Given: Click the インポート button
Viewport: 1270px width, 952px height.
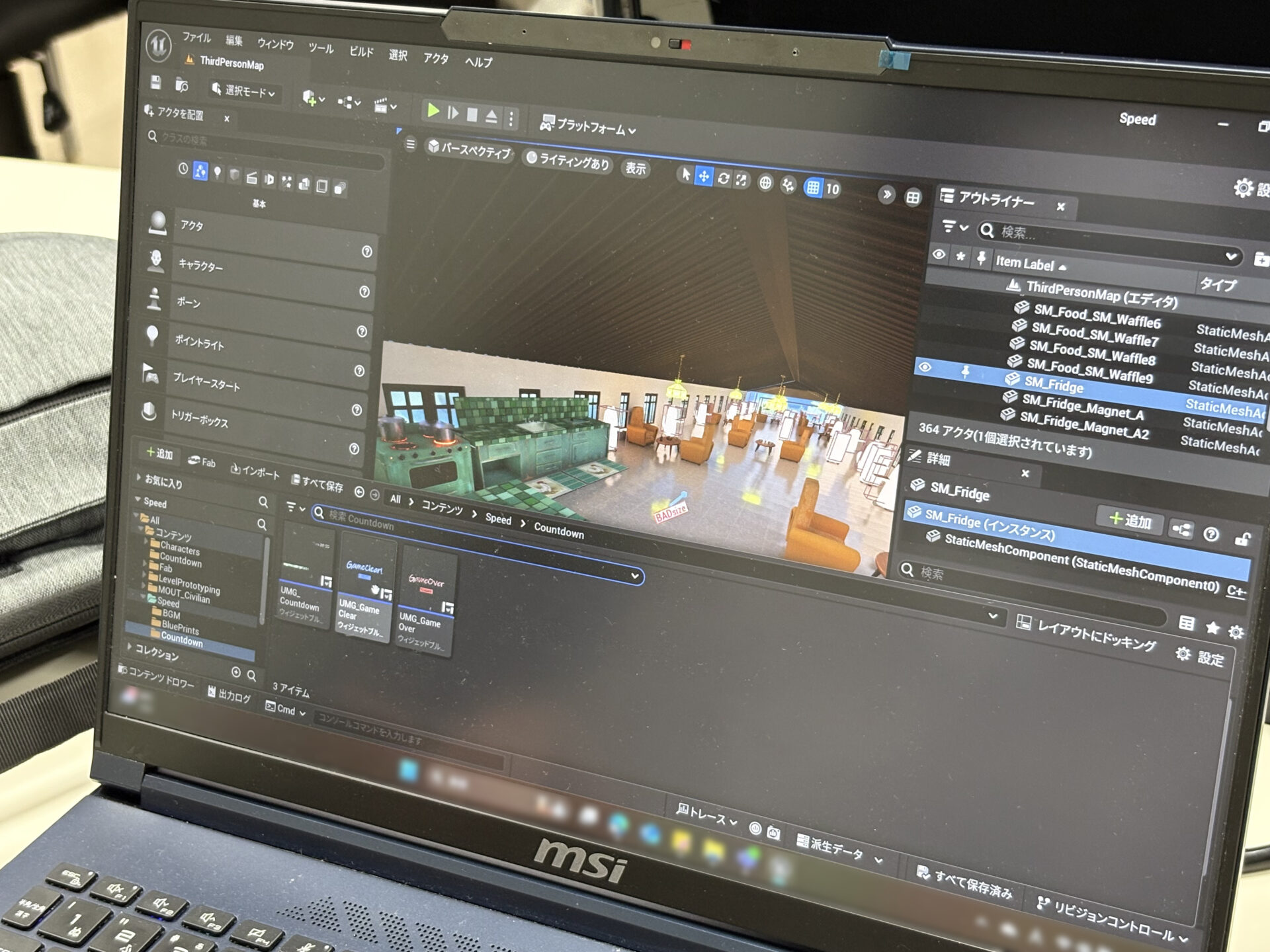Looking at the screenshot, I should pyautogui.click(x=255, y=471).
